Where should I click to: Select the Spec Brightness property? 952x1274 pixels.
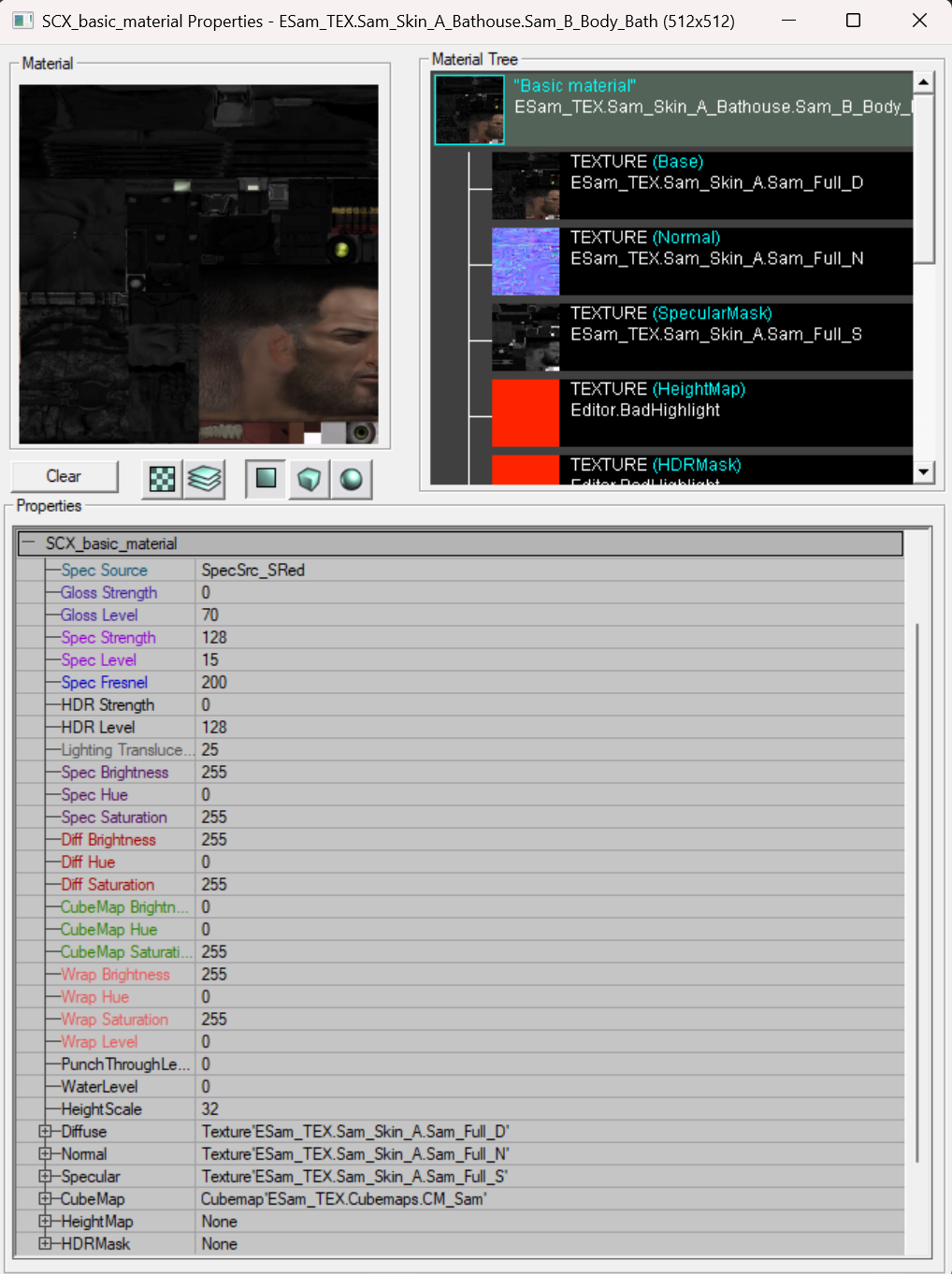(115, 772)
